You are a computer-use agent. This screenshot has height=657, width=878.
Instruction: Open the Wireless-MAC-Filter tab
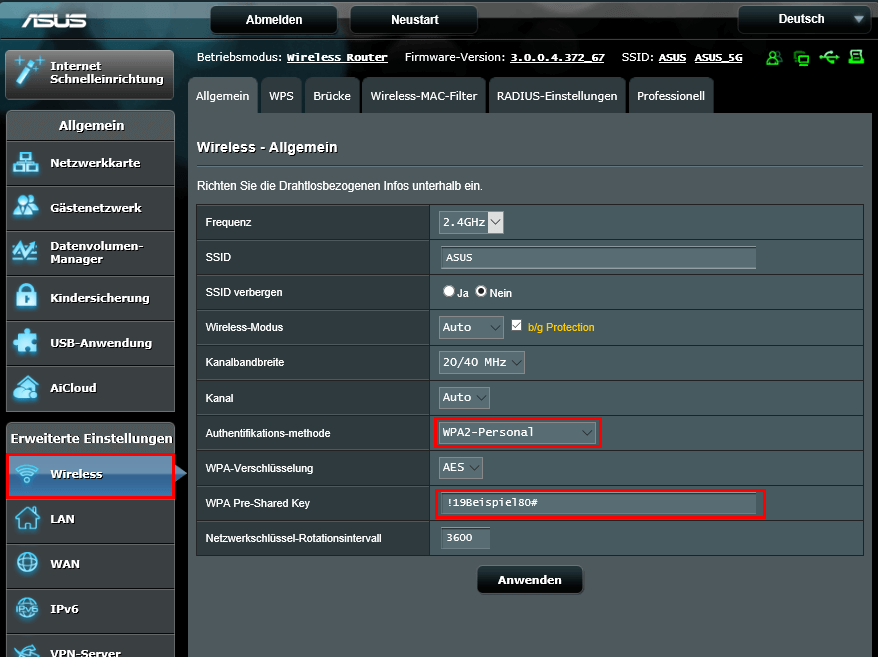point(424,96)
